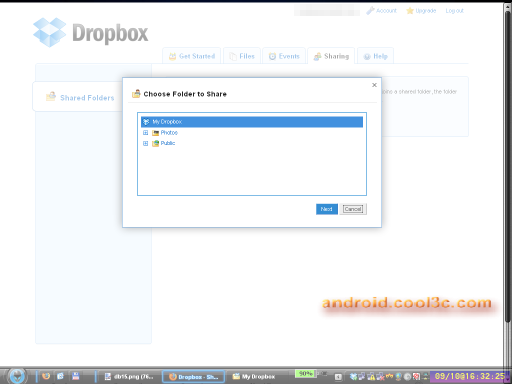Launch Firefox from quick launch
512x384 pixels.
(46, 376)
